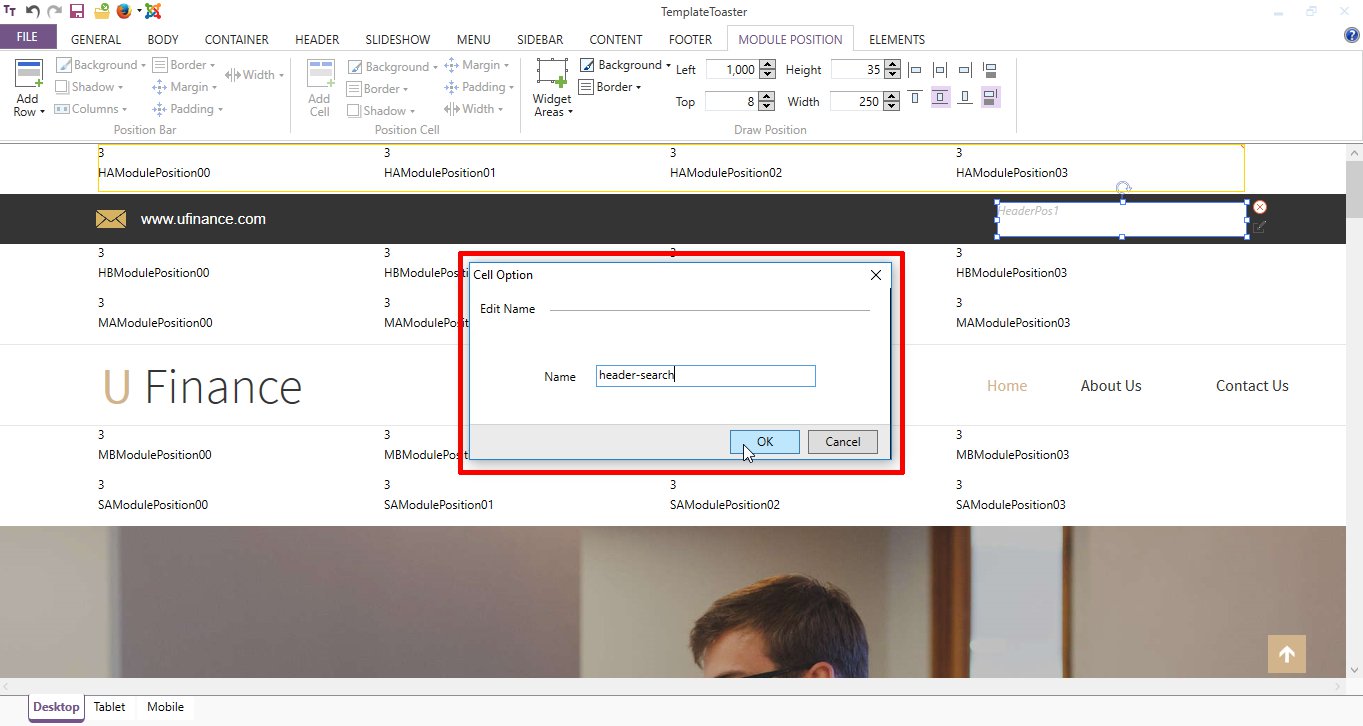Image resolution: width=1363 pixels, height=726 pixels.
Task: Click the Save icon in quick access toolbar
Action: pos(77,11)
